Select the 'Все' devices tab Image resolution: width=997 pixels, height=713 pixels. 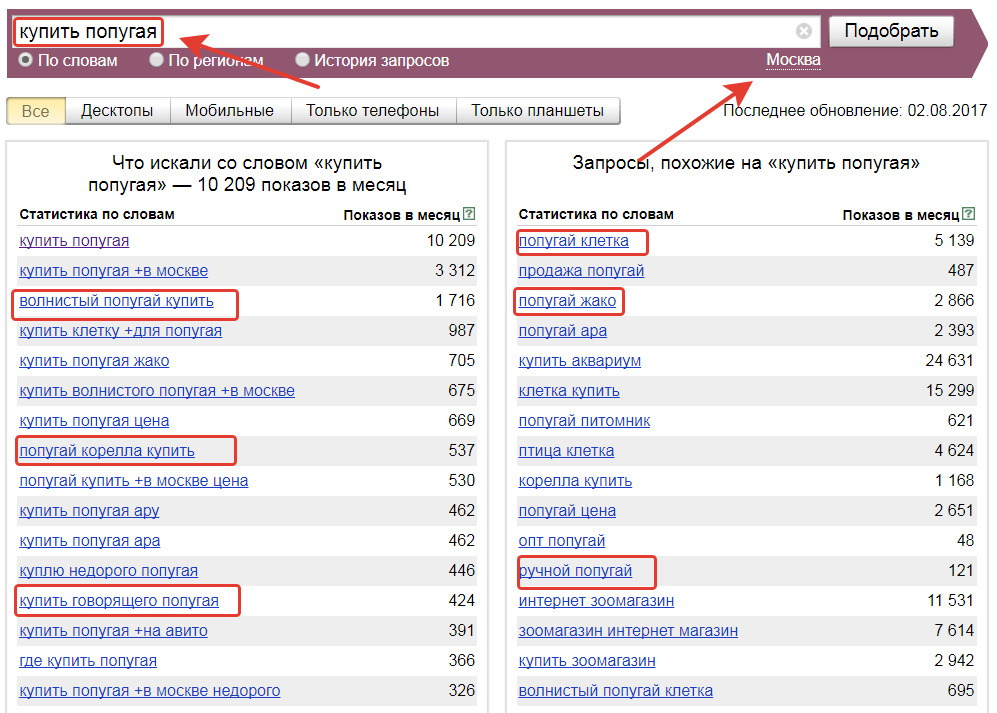pos(35,111)
